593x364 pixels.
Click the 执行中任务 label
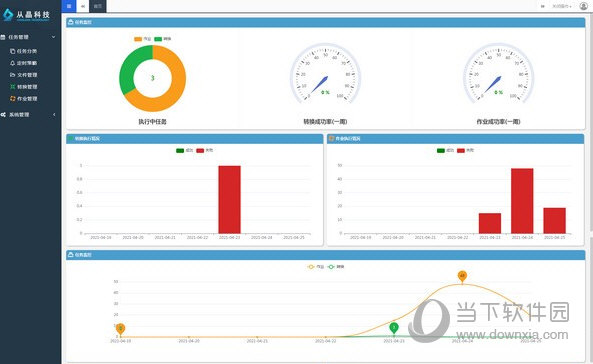click(x=152, y=122)
